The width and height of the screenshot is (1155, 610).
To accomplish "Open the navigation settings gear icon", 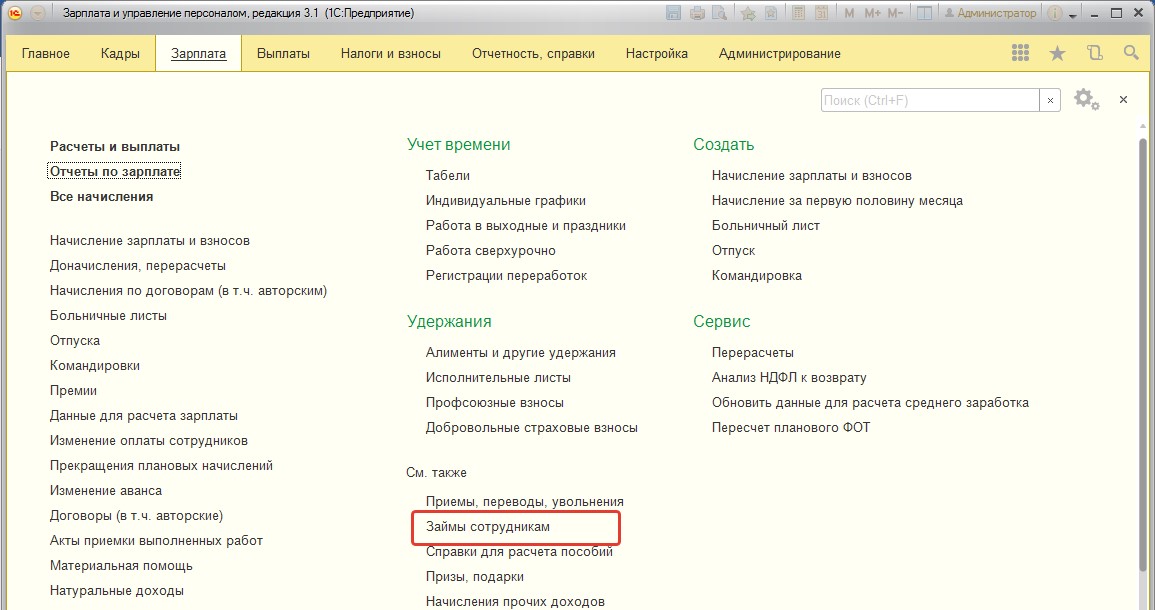I will point(1086,99).
